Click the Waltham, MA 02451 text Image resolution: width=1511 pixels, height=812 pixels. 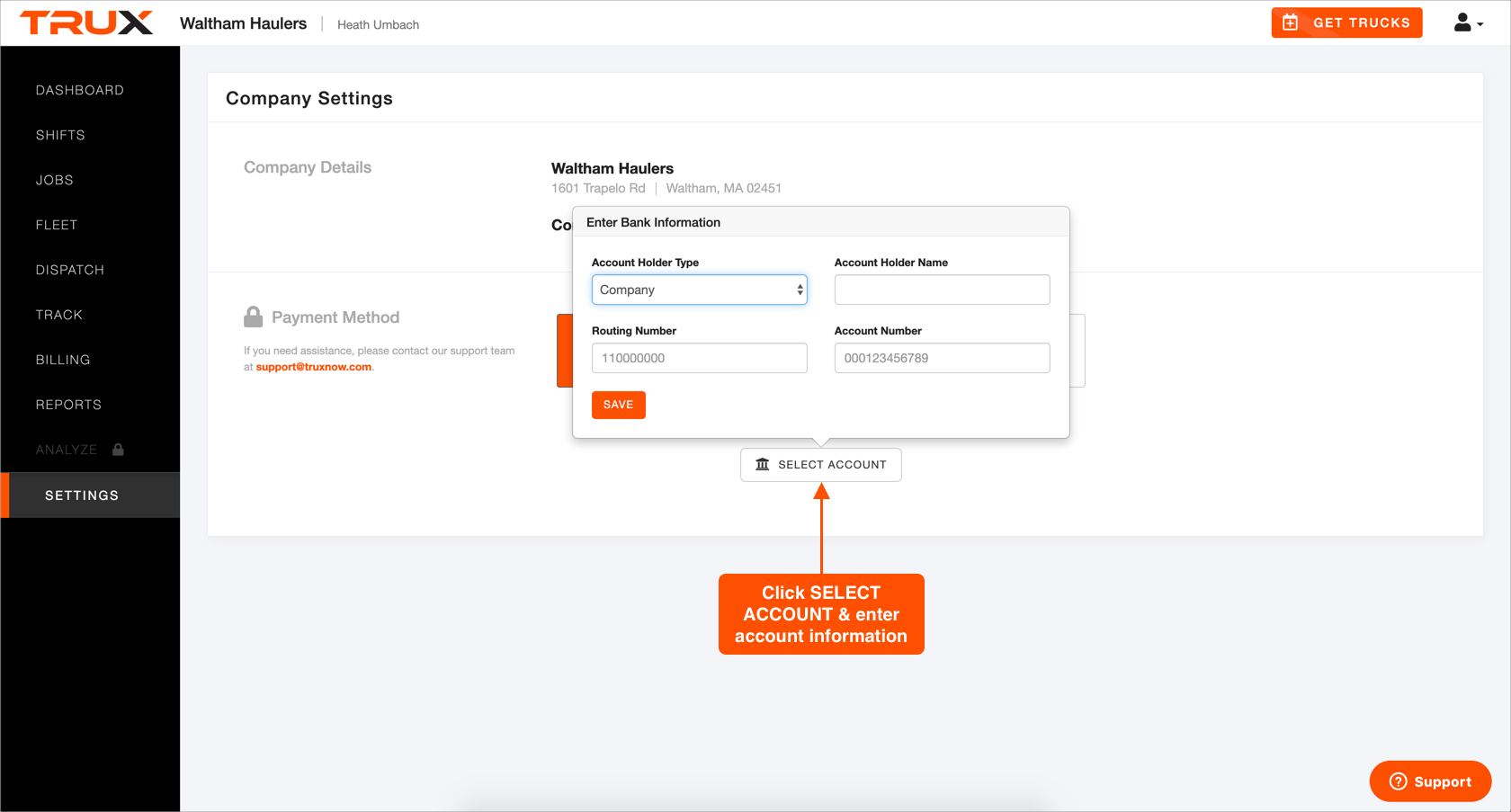[x=723, y=188]
